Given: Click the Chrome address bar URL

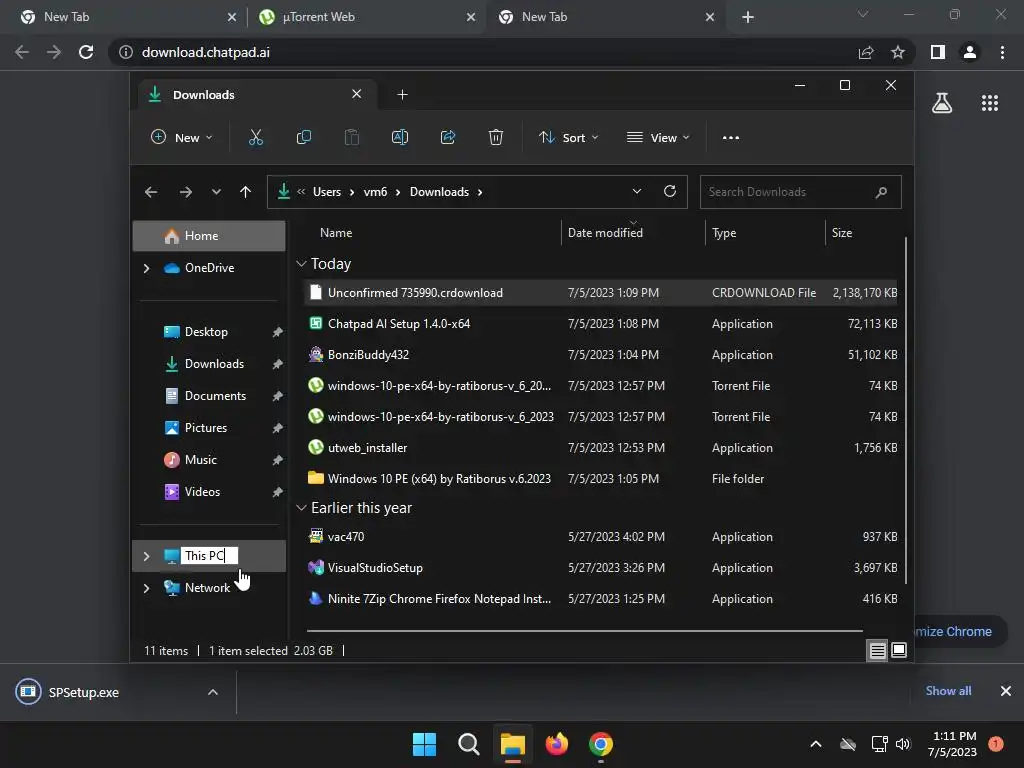Looking at the screenshot, I should [x=206, y=52].
